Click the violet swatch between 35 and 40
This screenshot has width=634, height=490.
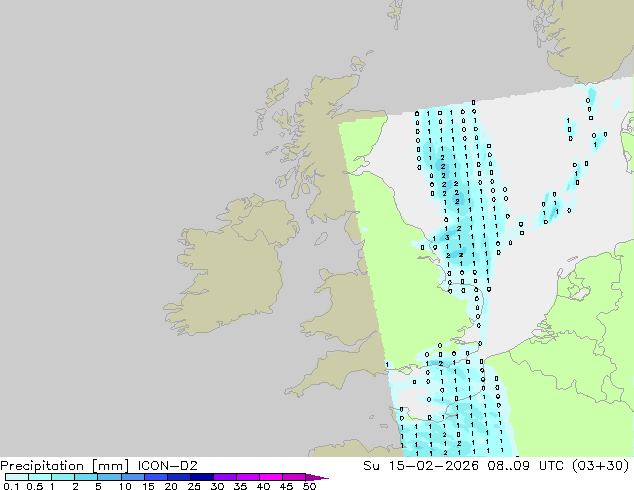click(x=247, y=477)
